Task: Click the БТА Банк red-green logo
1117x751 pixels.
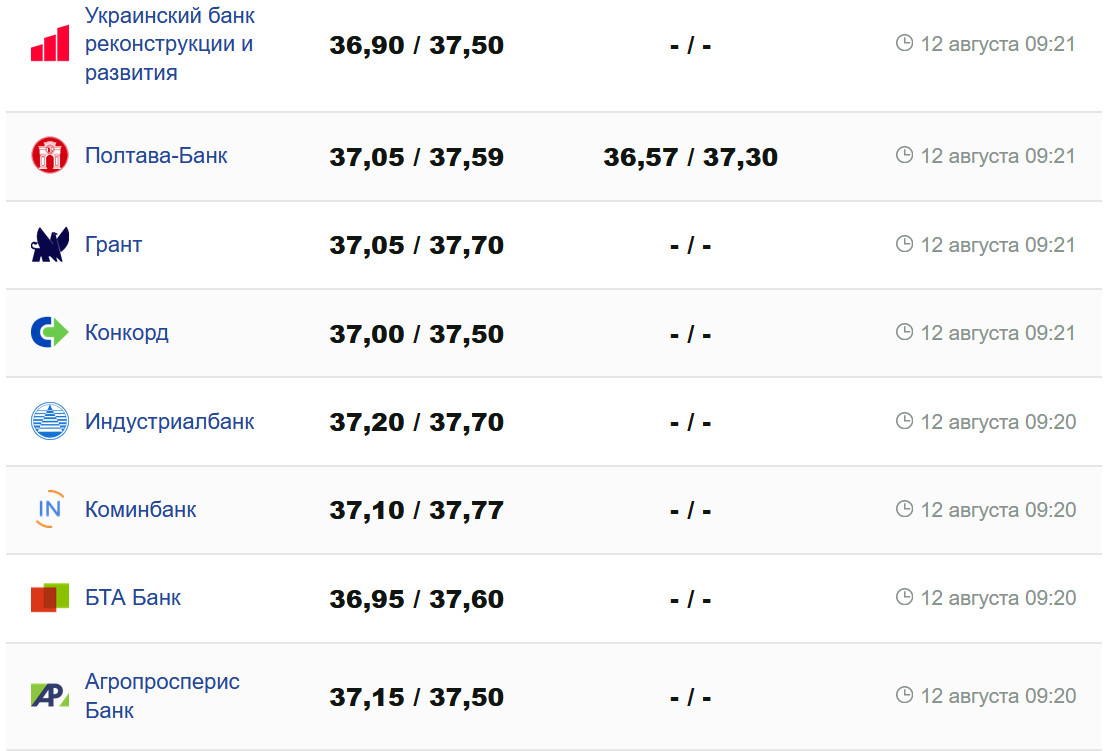Action: point(50,598)
